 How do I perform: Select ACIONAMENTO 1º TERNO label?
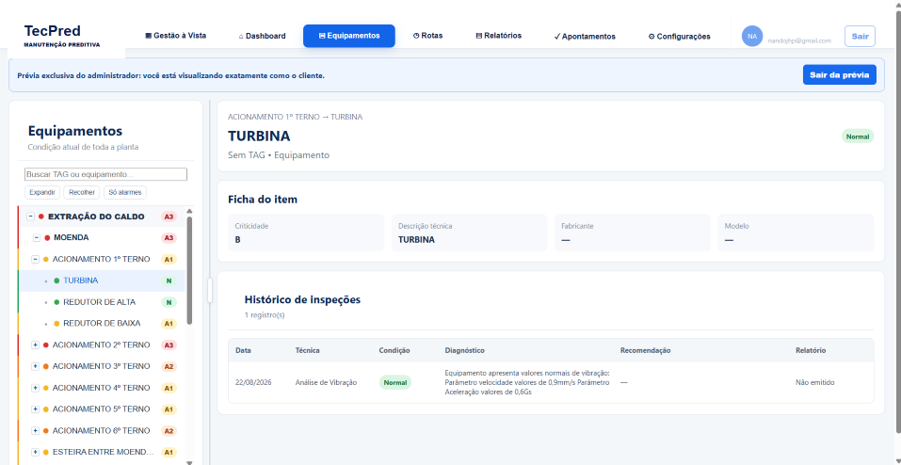click(101, 259)
